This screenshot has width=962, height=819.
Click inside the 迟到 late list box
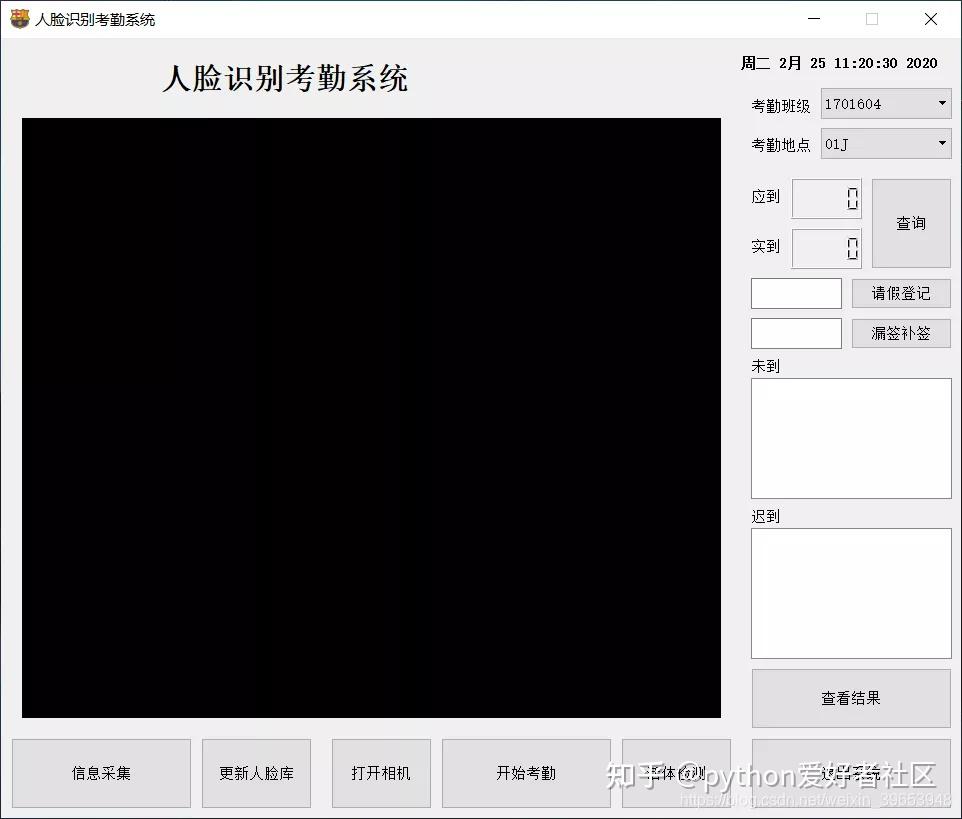click(x=850, y=592)
